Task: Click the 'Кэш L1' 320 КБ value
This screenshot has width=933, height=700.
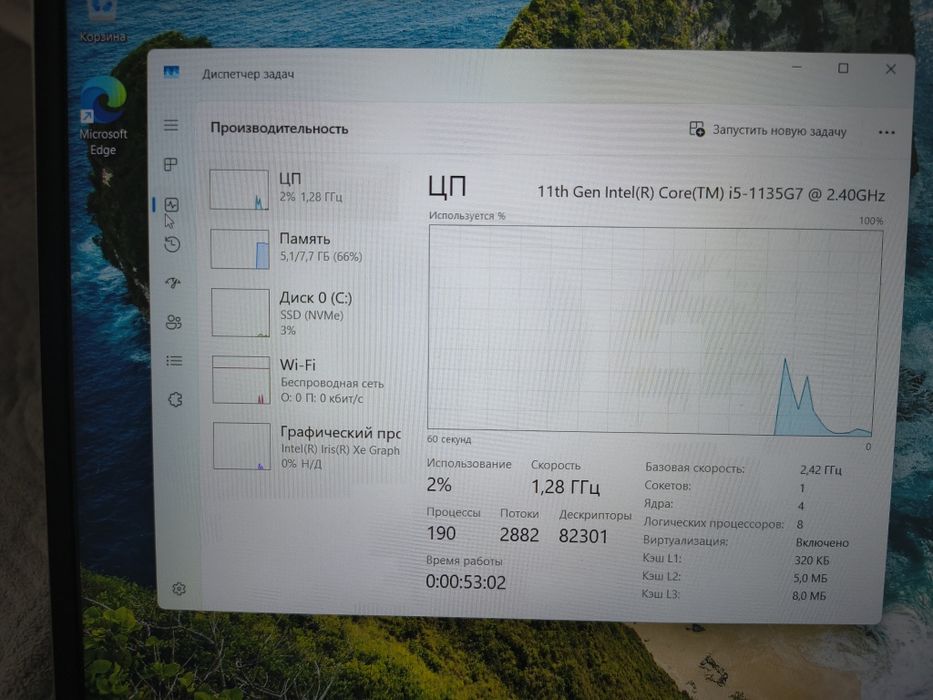Action: pyautogui.click(x=811, y=560)
